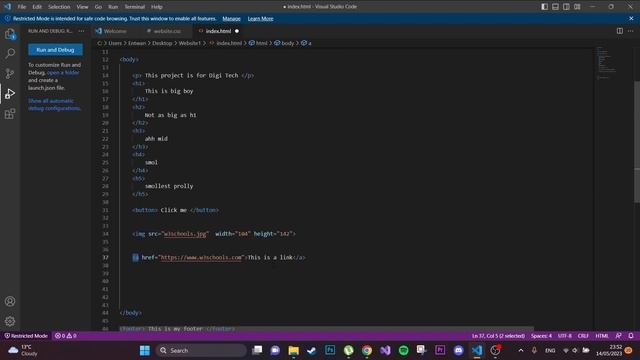Open the Source Control view
This screenshot has width=640, height=360.
coord(10,73)
